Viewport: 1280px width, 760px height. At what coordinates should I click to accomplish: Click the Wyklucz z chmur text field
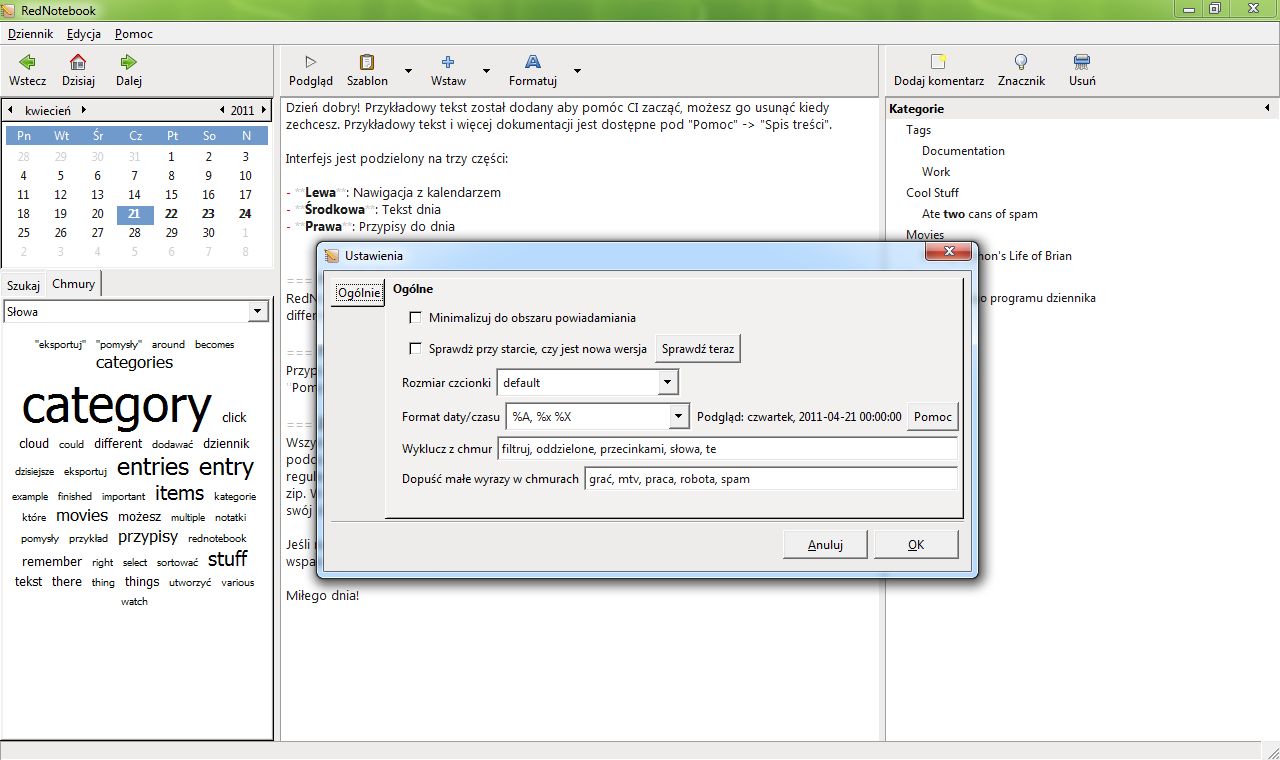tap(727, 449)
